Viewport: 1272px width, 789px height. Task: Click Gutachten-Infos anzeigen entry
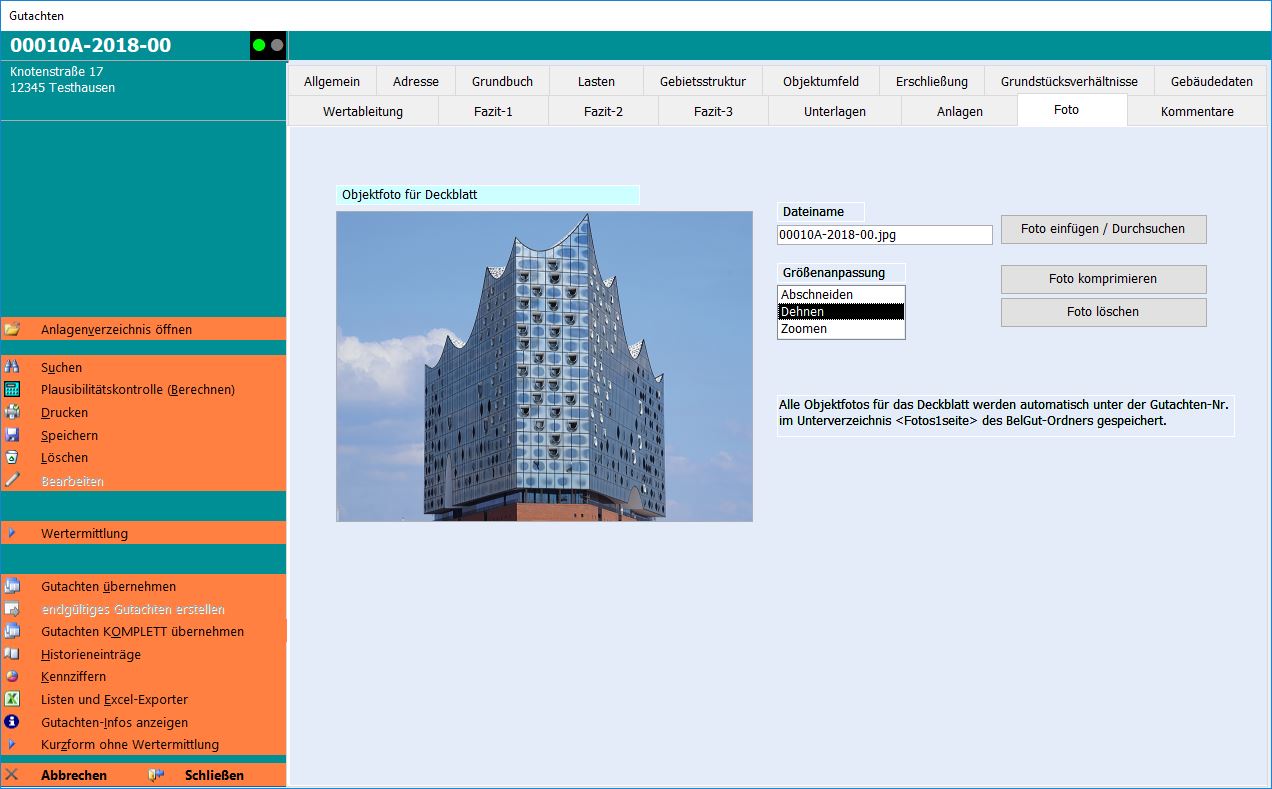[114, 722]
